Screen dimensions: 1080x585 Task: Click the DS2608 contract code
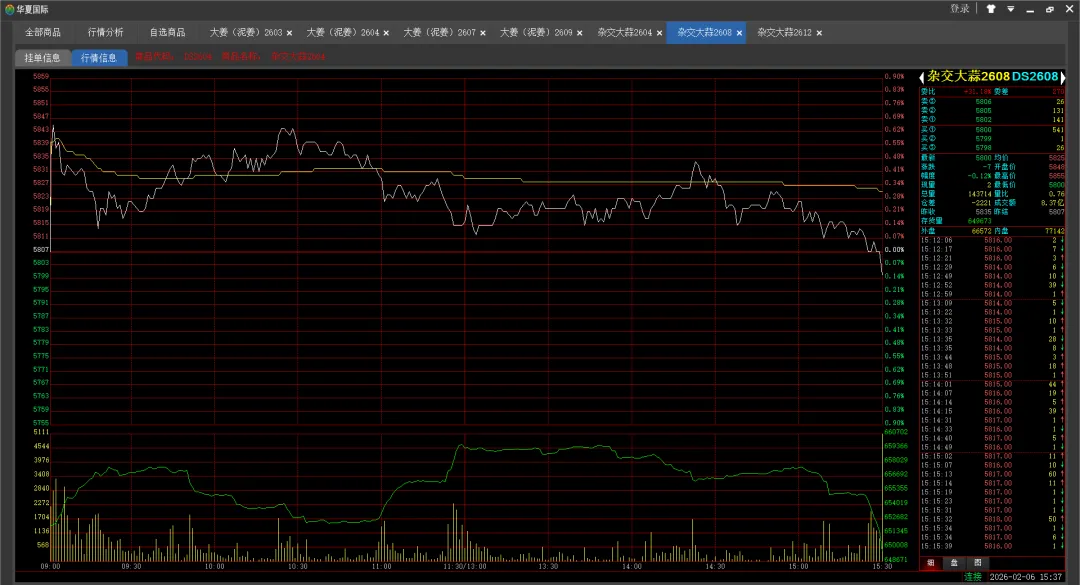pyautogui.click(x=1035, y=76)
